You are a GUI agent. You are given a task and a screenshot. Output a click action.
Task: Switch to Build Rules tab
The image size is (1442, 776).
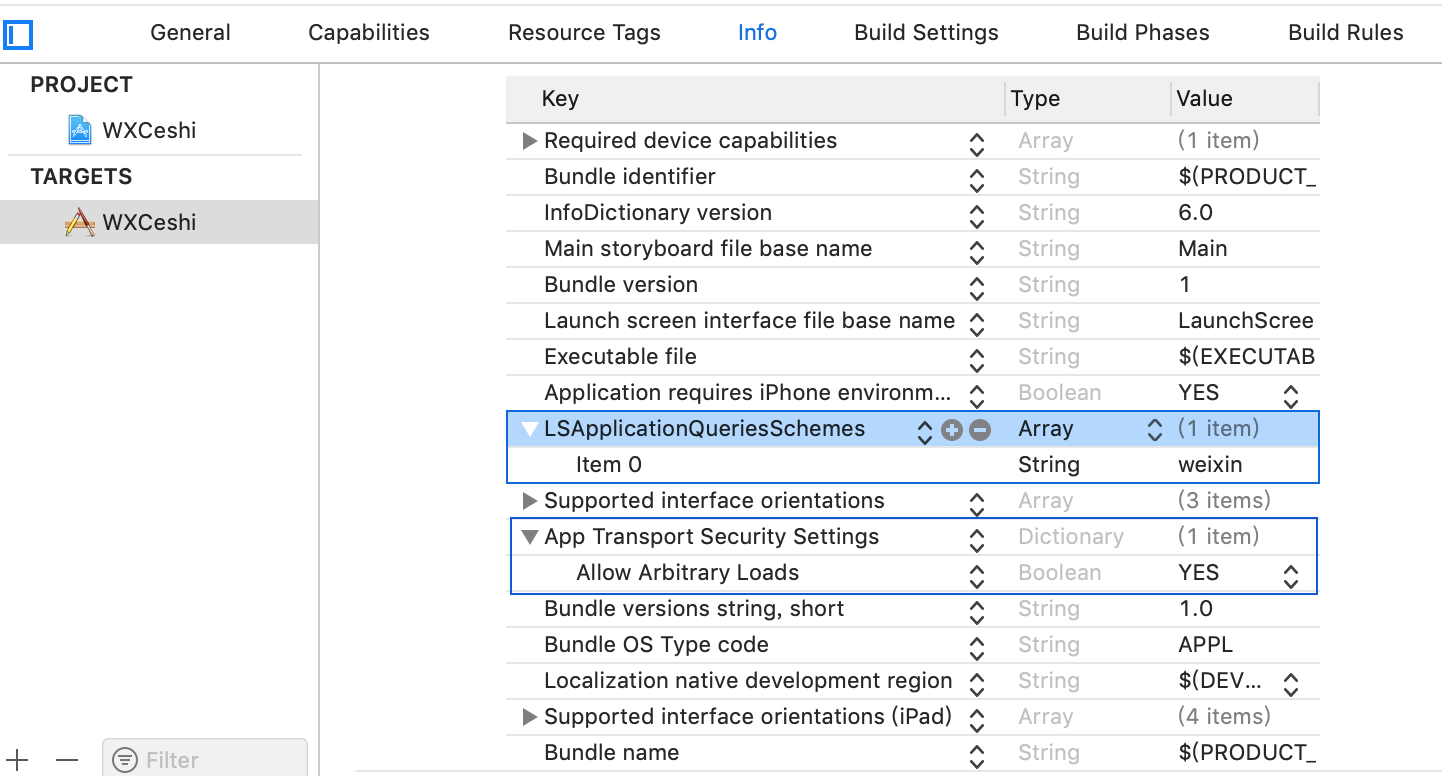[x=1346, y=33]
